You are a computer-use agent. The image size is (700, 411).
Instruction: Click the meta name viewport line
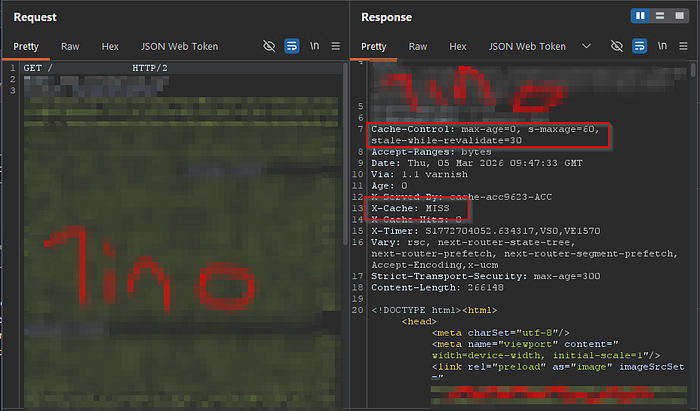(525, 344)
